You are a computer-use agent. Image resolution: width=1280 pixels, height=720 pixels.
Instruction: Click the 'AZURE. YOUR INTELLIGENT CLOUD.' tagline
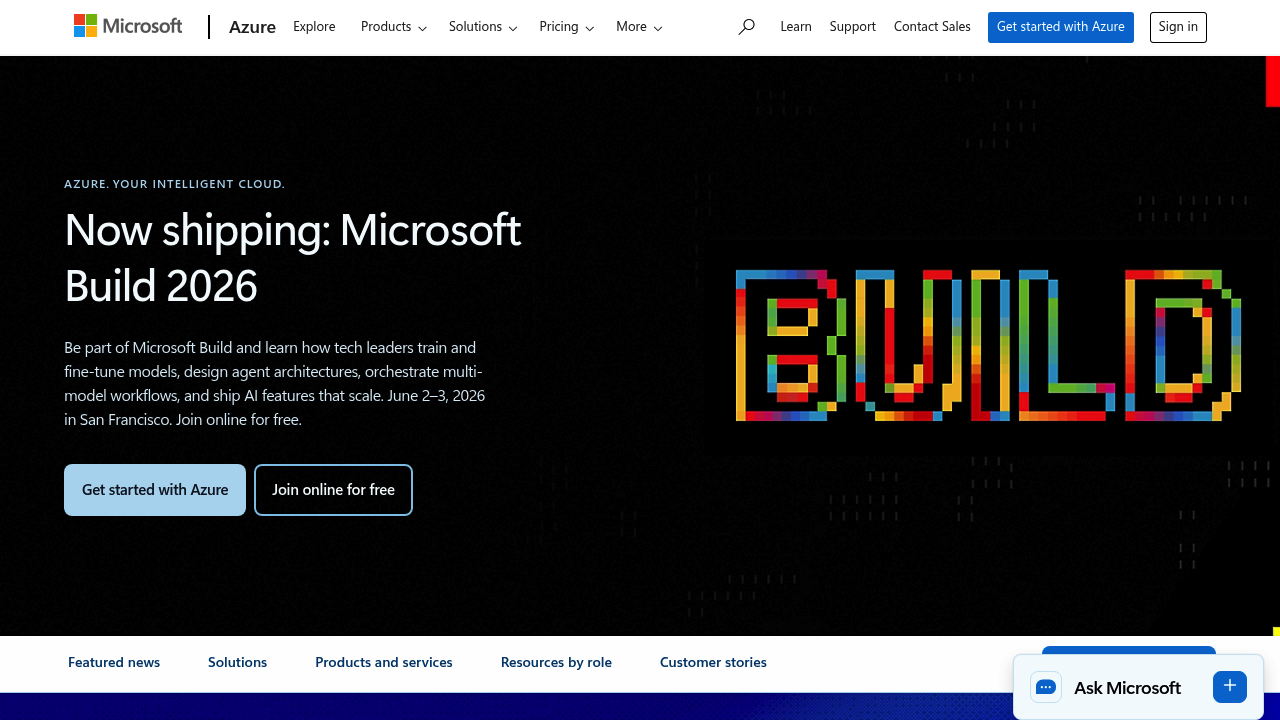(175, 184)
